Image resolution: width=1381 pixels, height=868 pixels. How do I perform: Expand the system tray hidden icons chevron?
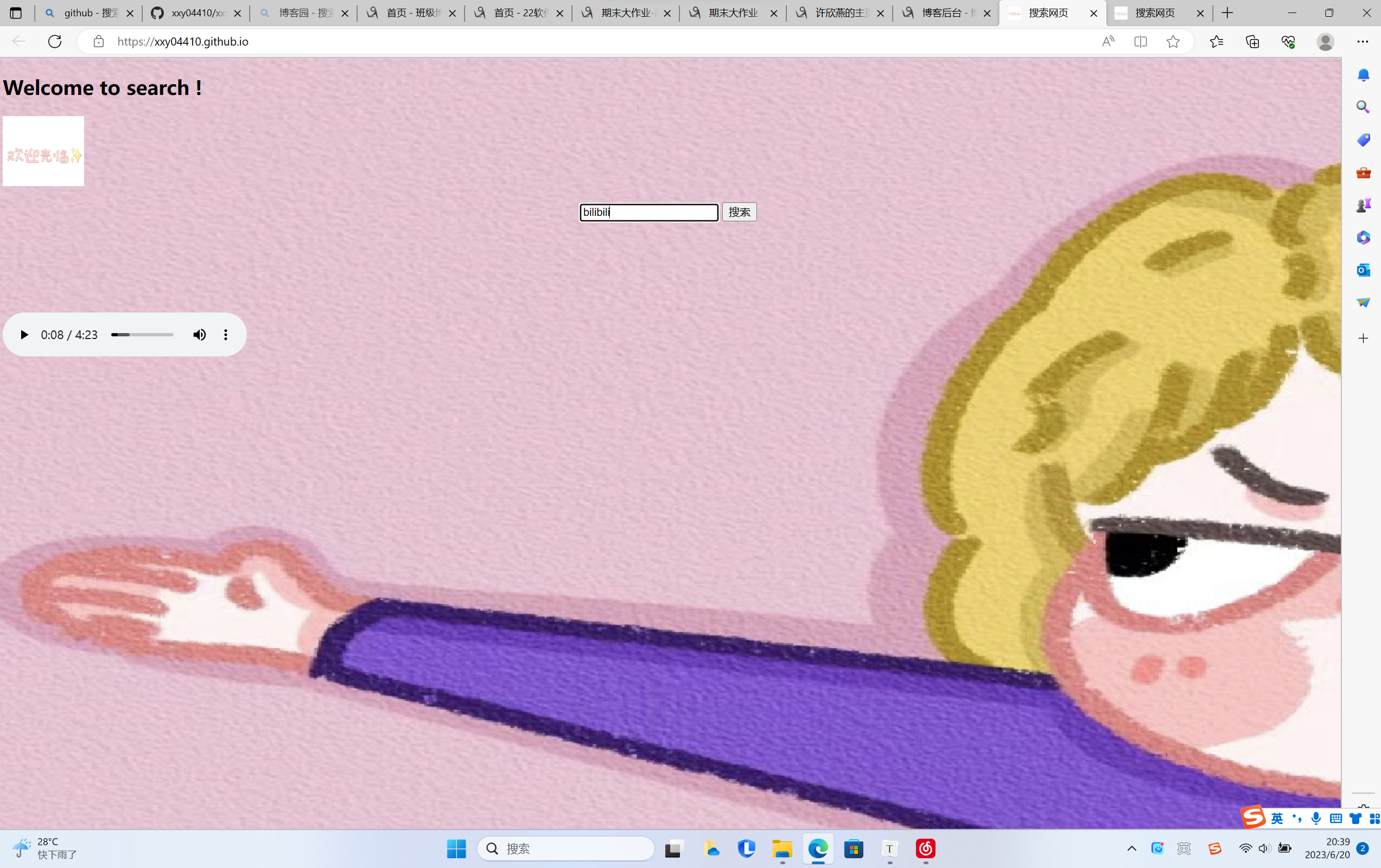pos(1131,848)
